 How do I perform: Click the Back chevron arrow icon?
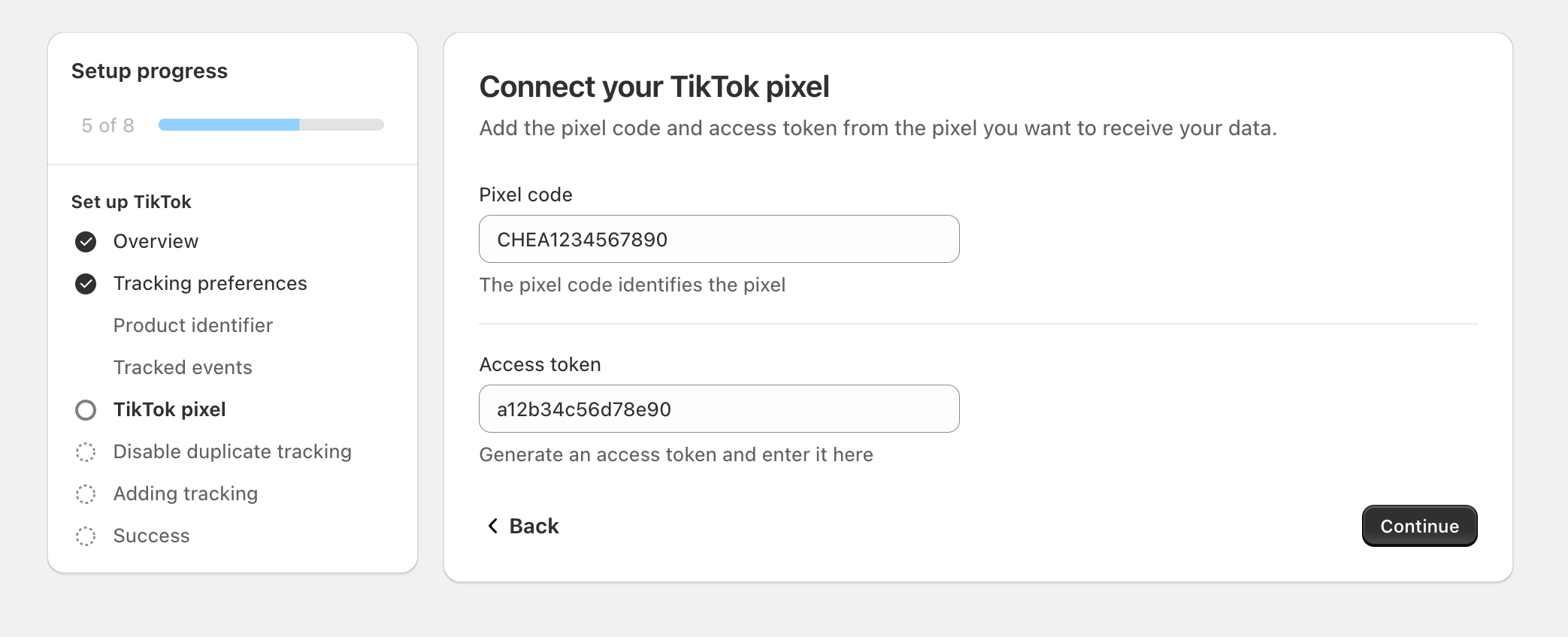point(492,526)
